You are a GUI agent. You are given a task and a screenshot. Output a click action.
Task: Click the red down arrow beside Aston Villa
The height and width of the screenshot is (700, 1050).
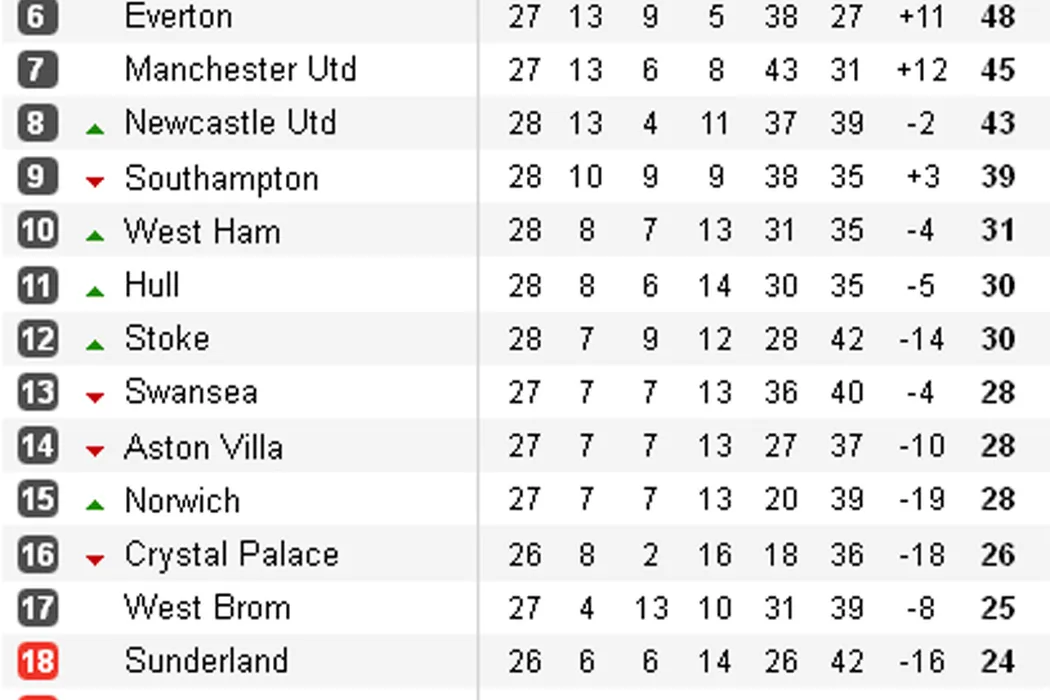tap(95, 451)
